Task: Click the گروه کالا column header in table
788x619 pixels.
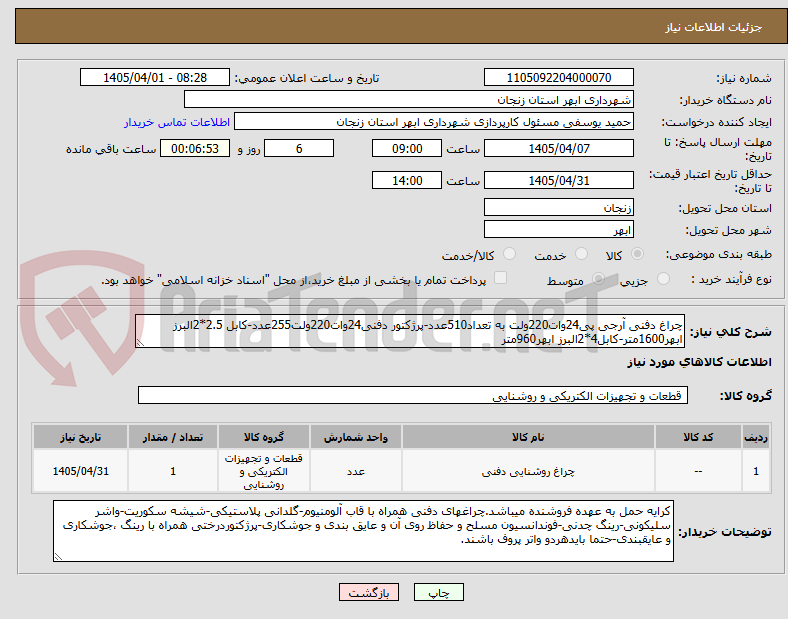Action: point(263,437)
